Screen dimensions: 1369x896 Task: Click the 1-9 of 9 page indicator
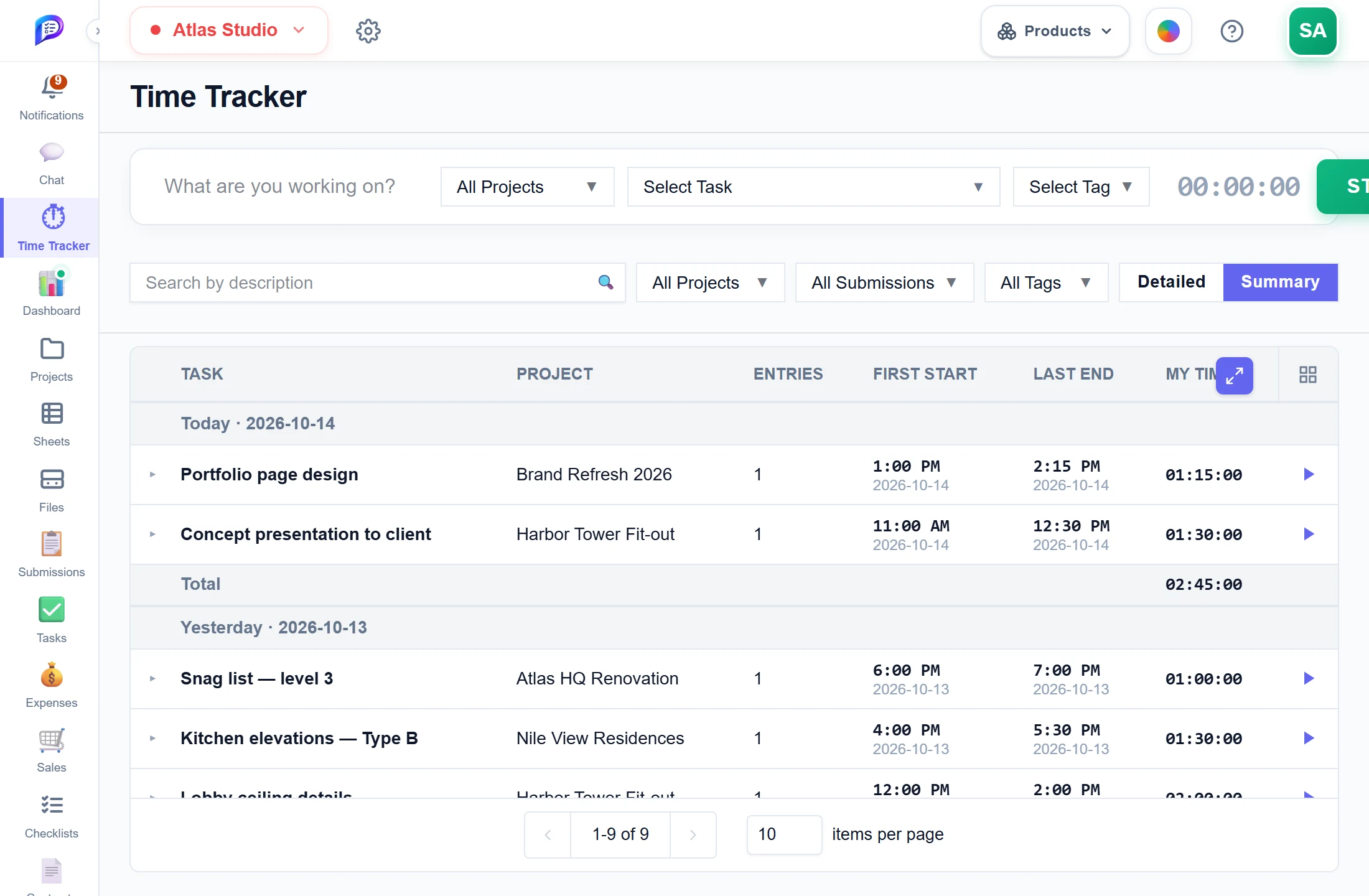(620, 834)
